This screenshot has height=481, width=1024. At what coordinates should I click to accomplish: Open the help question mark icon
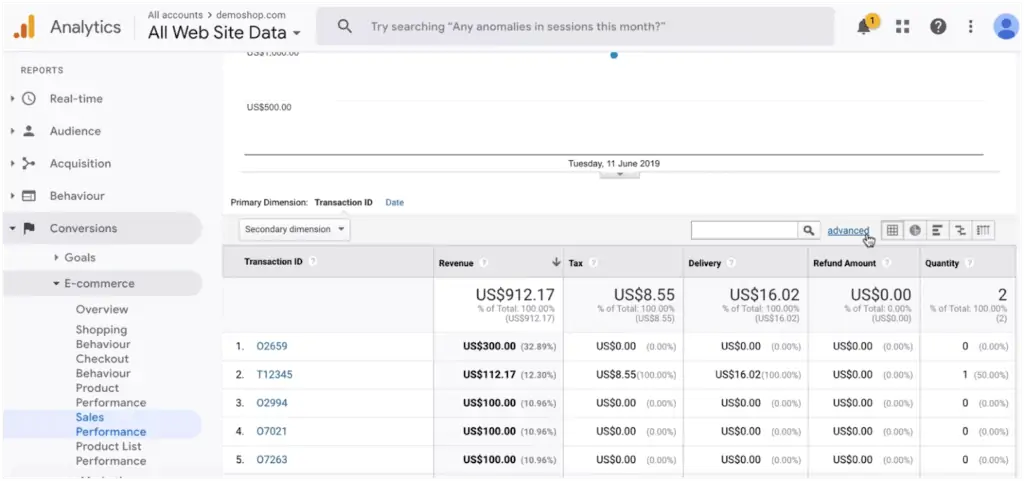point(938,27)
